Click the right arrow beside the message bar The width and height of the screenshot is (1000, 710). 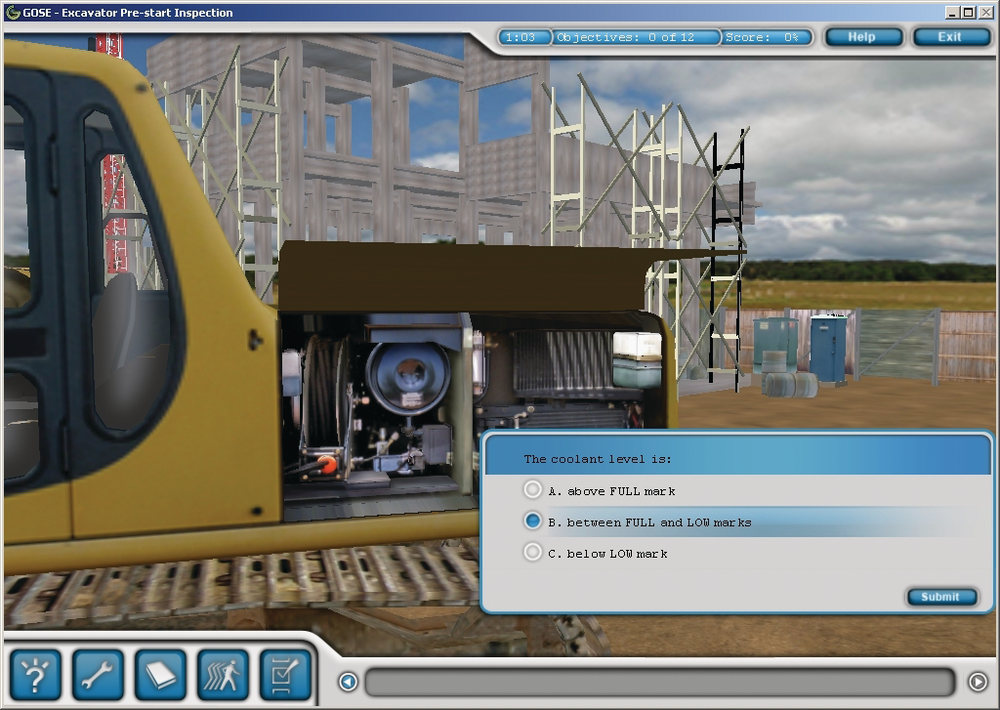click(x=978, y=682)
